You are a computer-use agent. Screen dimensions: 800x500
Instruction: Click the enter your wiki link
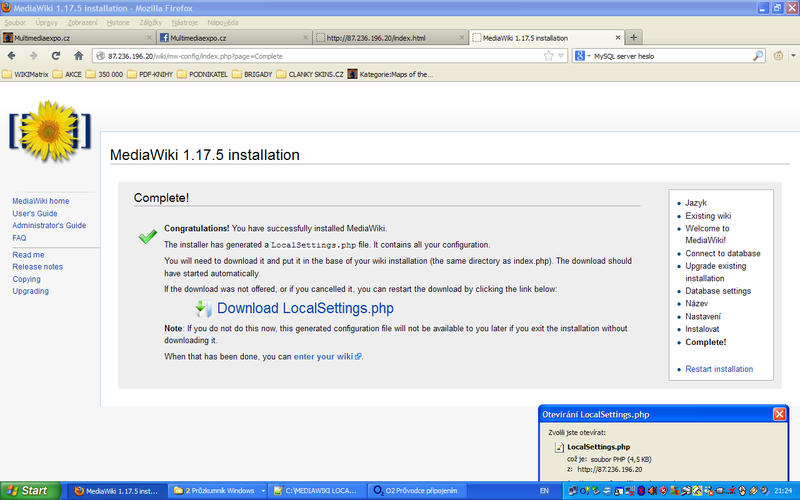click(x=327, y=357)
